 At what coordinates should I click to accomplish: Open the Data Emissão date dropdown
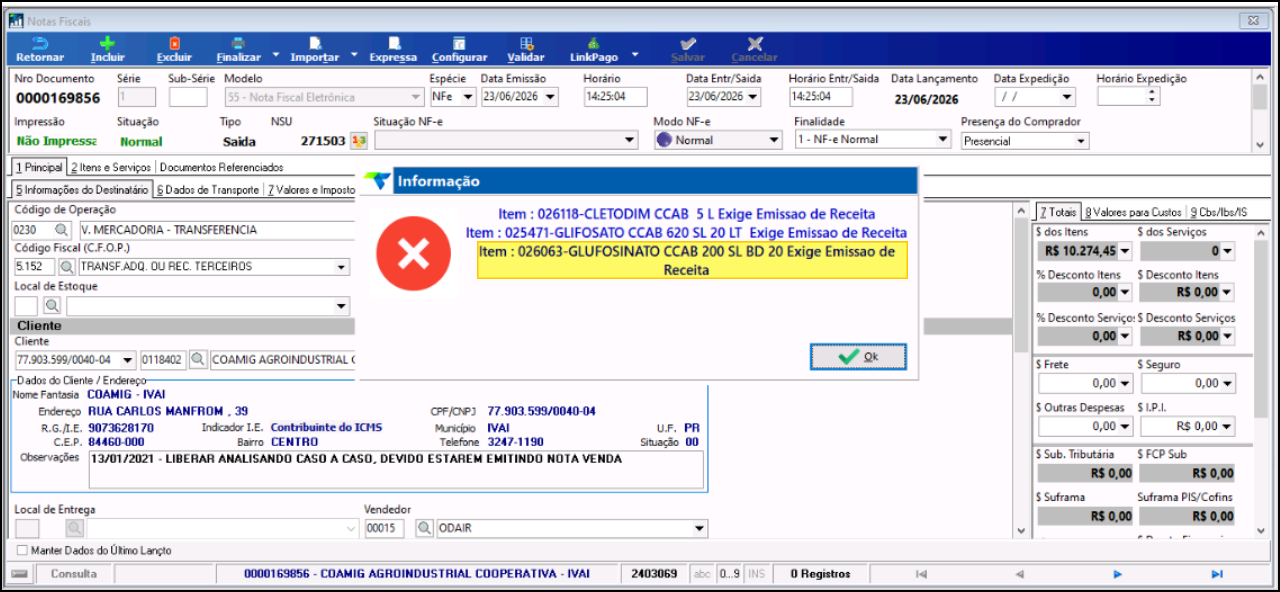(551, 97)
